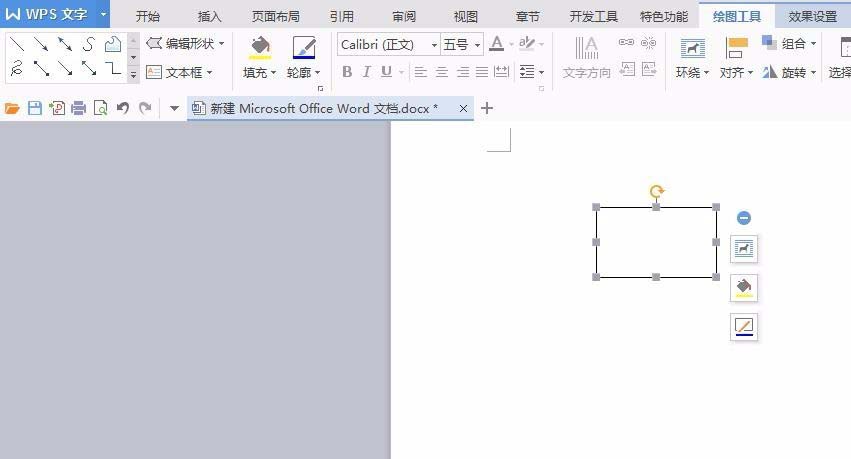Go to next linked text box

pos(649,69)
